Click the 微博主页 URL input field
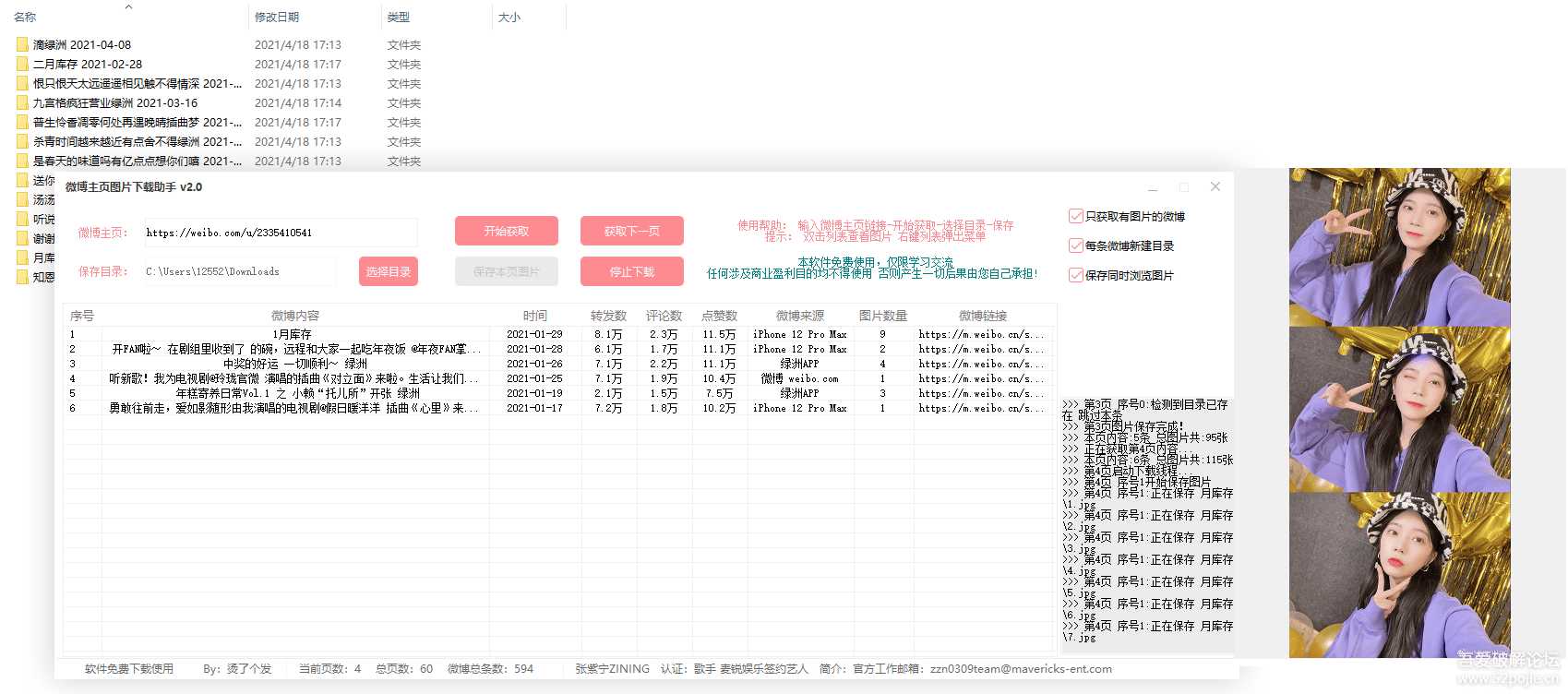This screenshot has height=694, width=1568. click(280, 233)
